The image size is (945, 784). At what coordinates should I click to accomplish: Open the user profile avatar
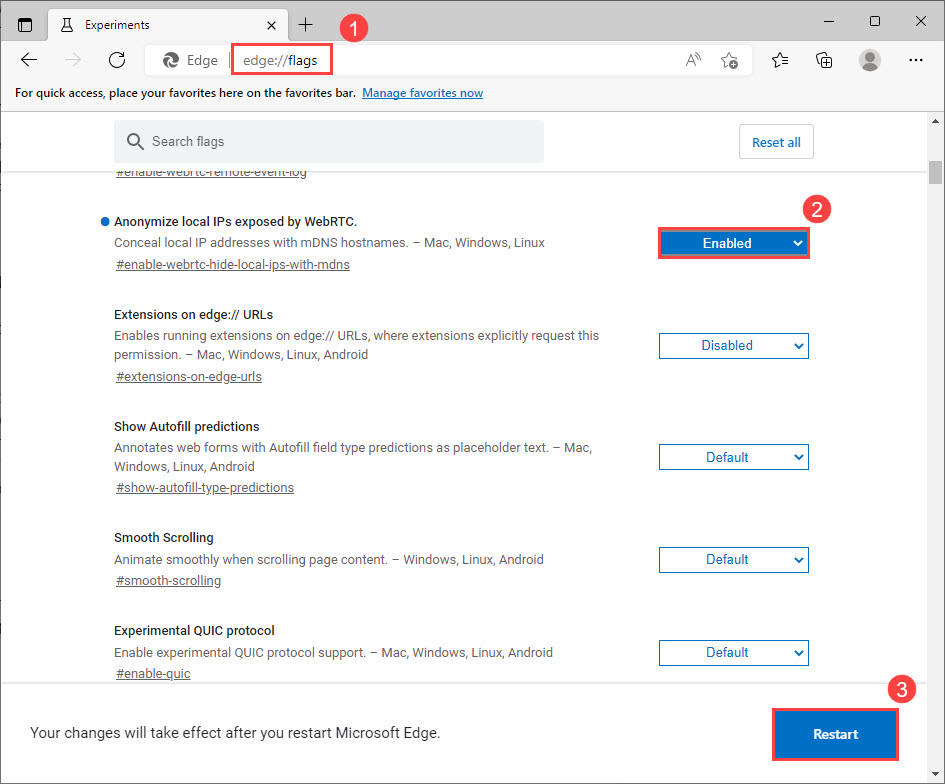pos(870,60)
